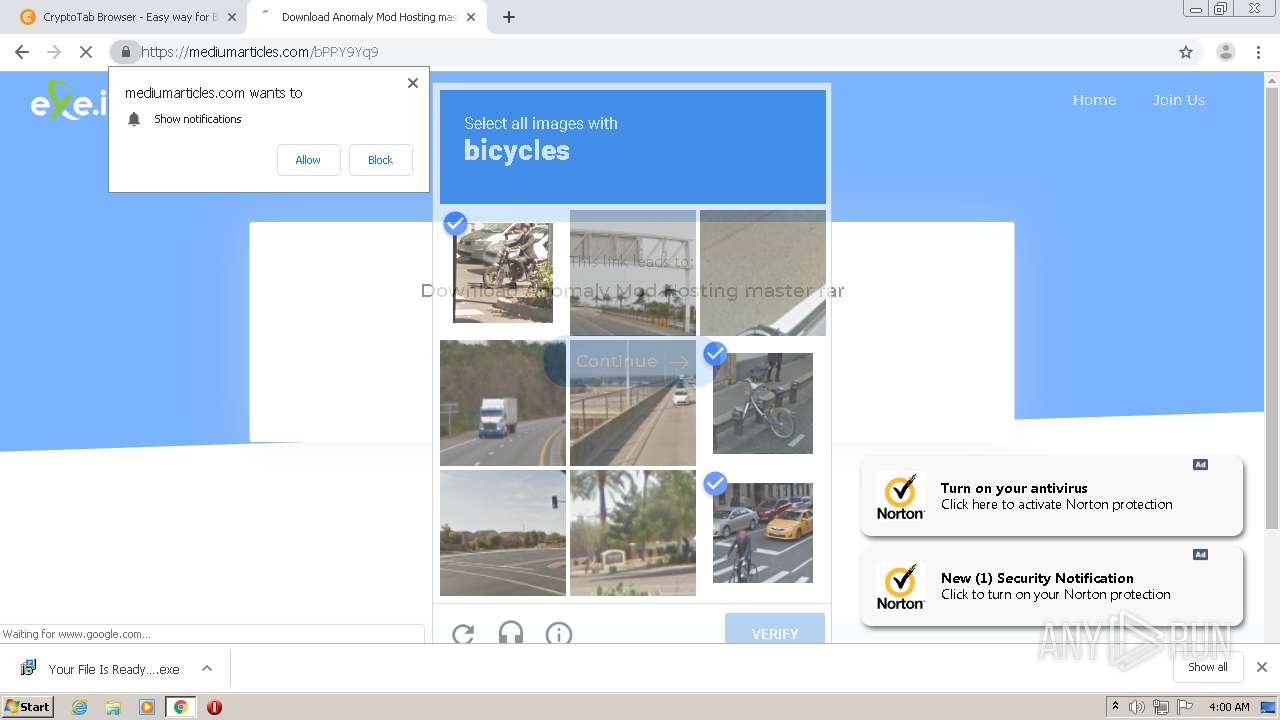Click the 4:00 AM system clock
1280x720 pixels.
click(x=1229, y=707)
